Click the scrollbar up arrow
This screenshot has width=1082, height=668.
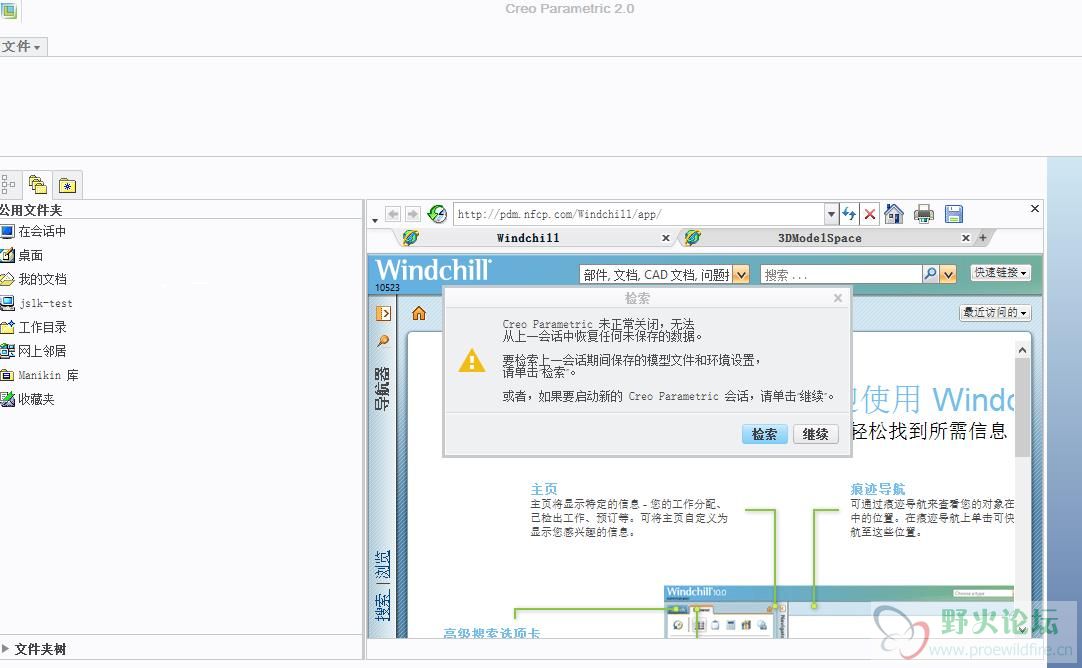[x=1022, y=350]
